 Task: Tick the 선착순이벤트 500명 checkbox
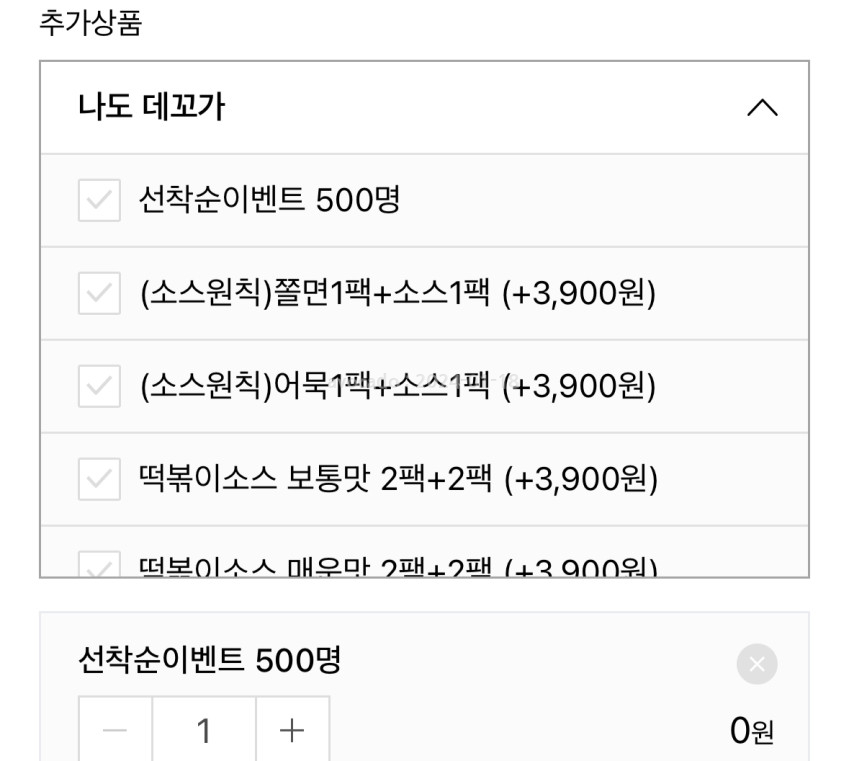pos(99,201)
